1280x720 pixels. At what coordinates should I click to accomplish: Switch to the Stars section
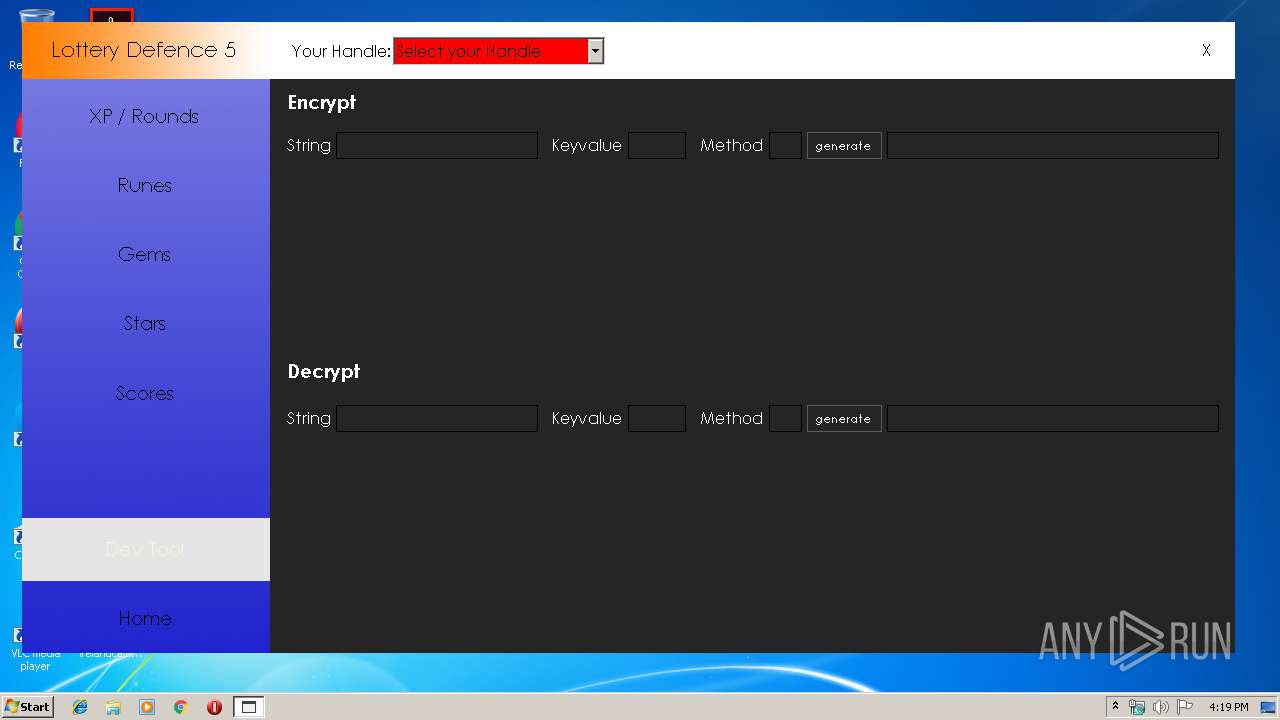click(145, 323)
